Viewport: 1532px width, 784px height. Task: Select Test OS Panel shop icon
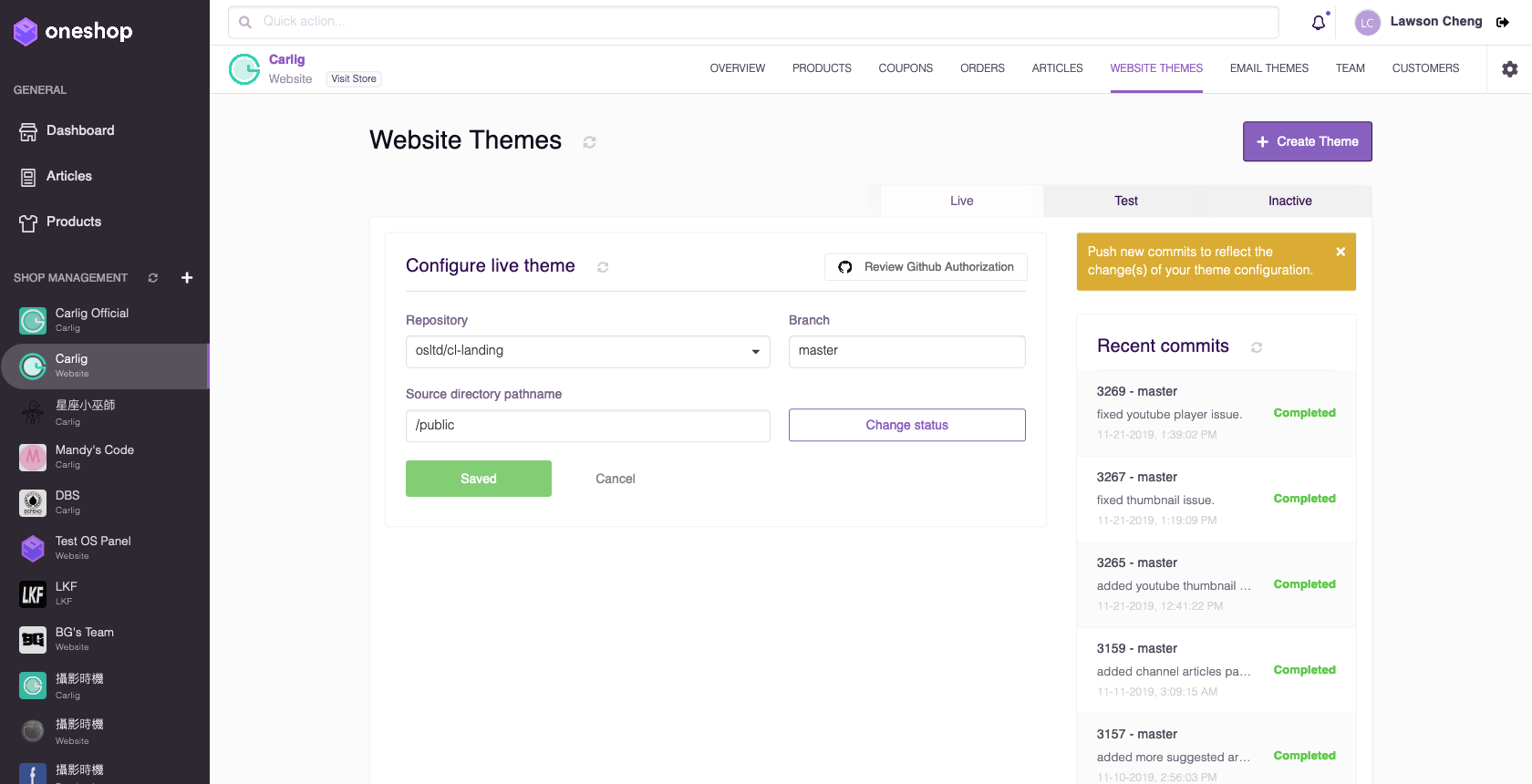tap(33, 549)
